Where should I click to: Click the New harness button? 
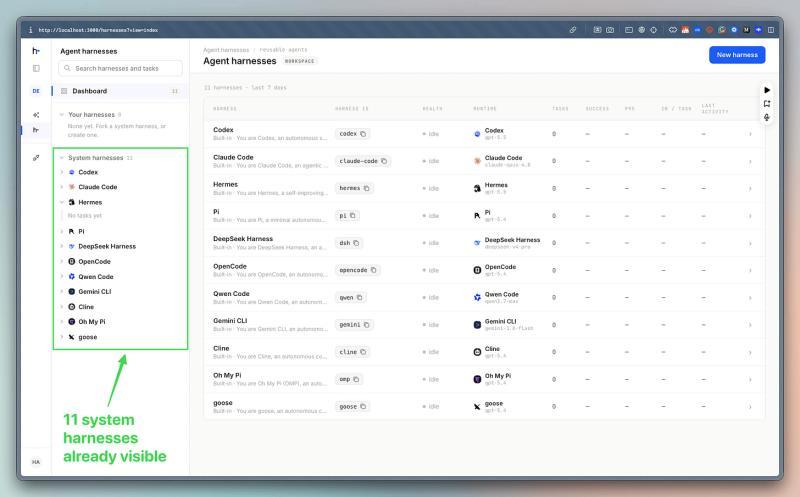click(x=737, y=55)
